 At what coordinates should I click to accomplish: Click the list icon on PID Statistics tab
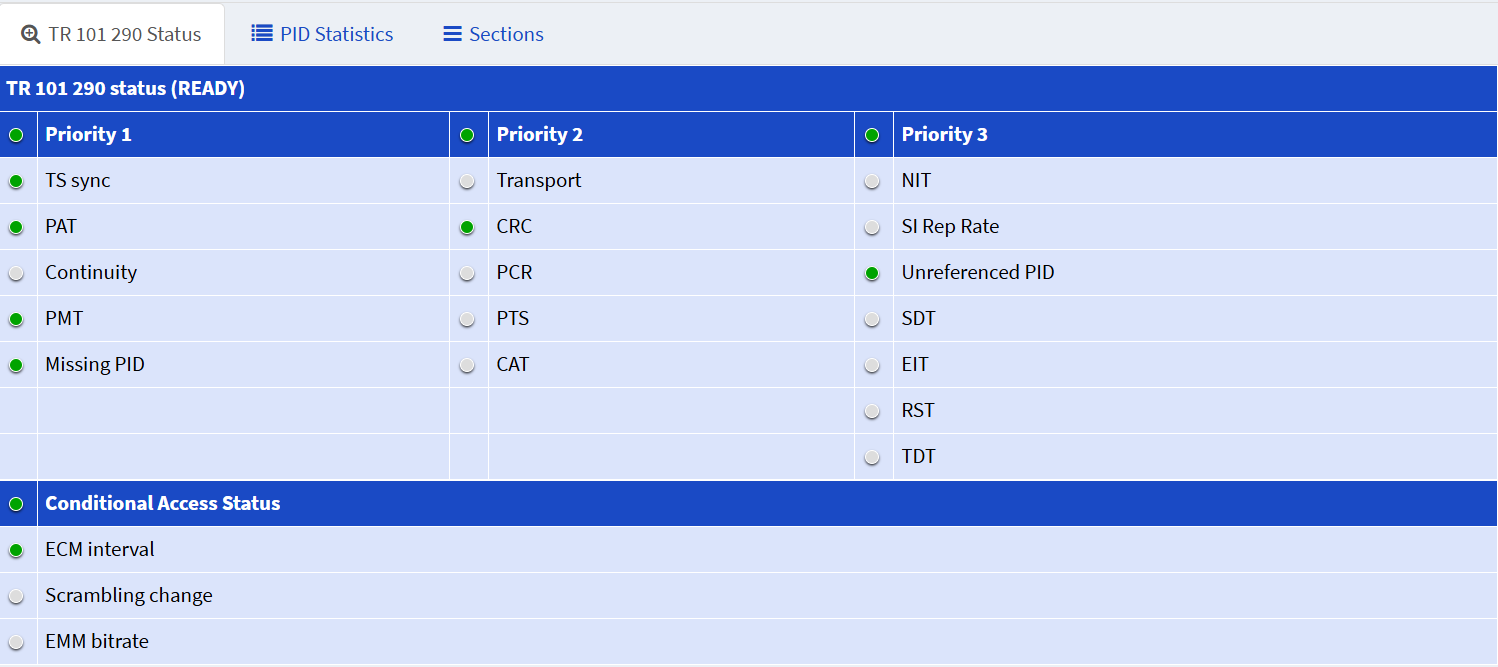point(262,34)
